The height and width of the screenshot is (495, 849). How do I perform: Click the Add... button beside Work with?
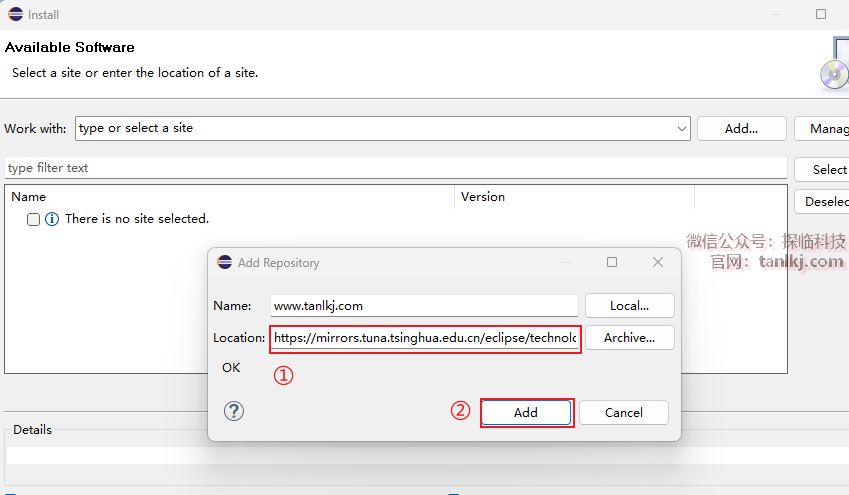(741, 129)
